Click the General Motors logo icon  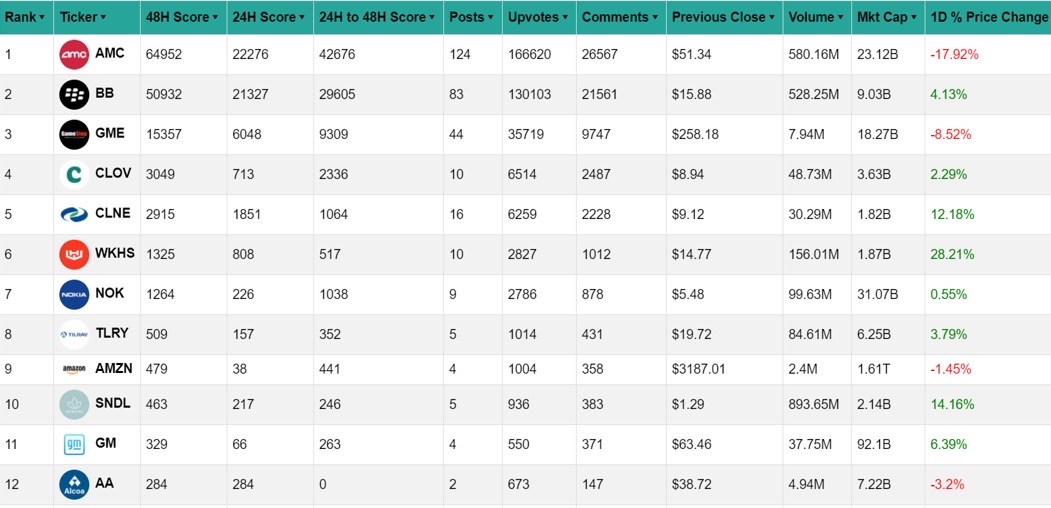[74, 444]
